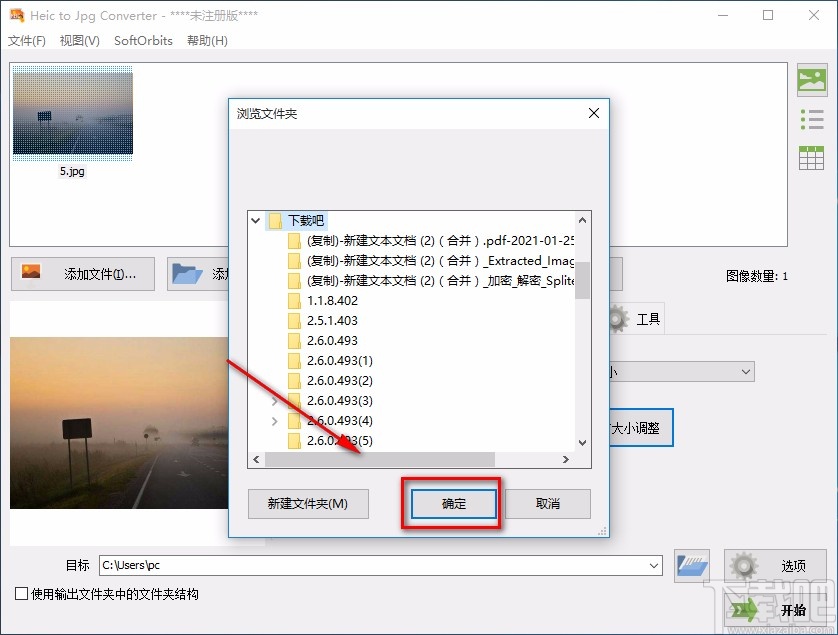Image resolution: width=838 pixels, height=635 pixels.
Task: Click the Heic to Jpg Converter title bar icon
Action: click(15, 15)
